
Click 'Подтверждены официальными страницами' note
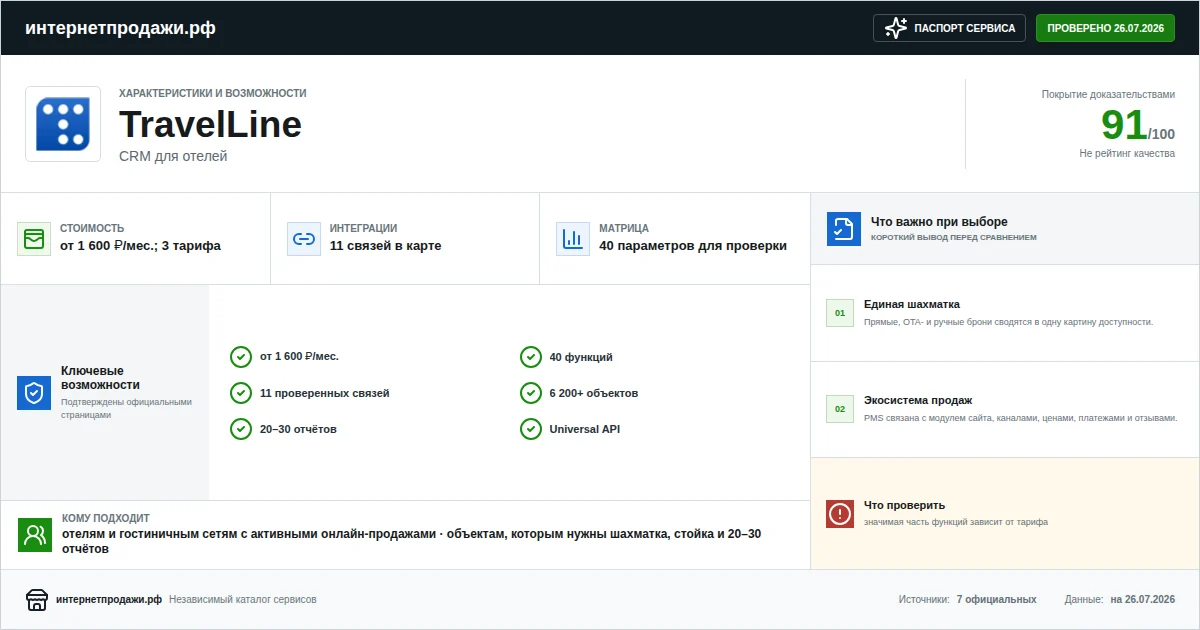click(126, 408)
